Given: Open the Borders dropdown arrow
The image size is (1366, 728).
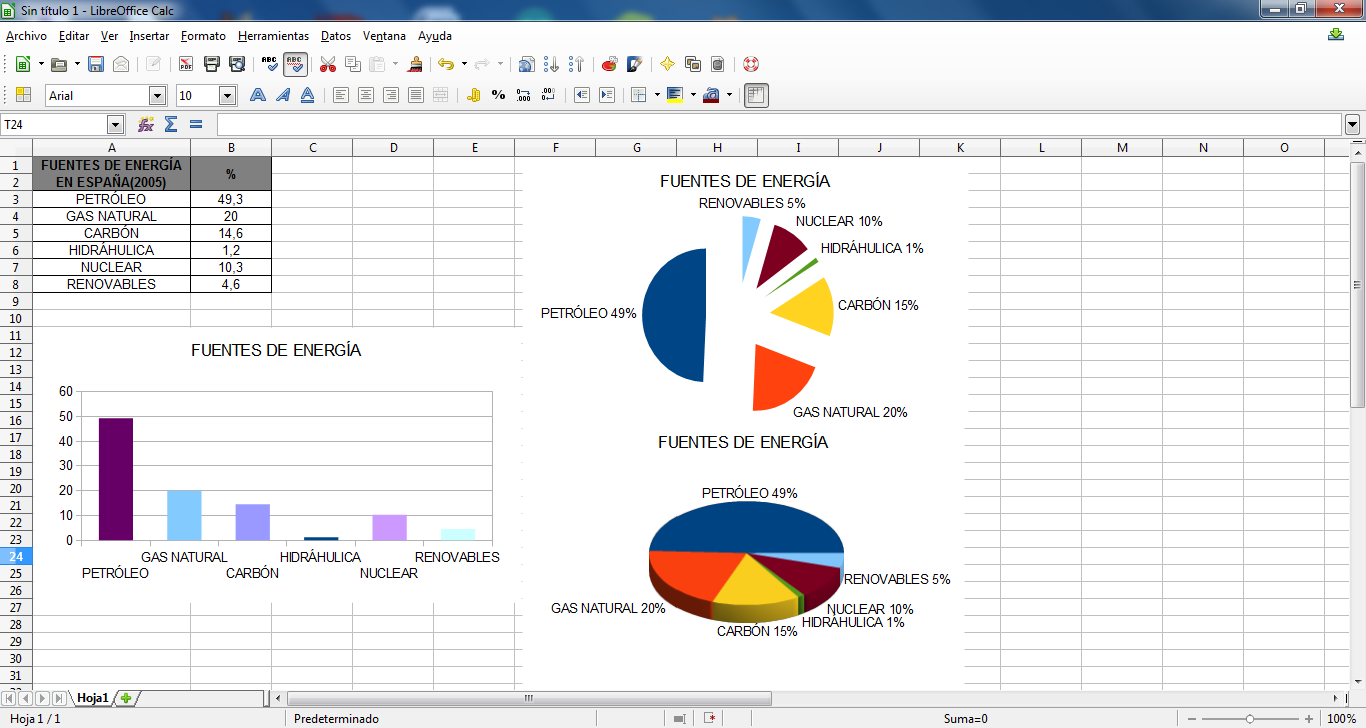Looking at the screenshot, I should click(x=657, y=95).
